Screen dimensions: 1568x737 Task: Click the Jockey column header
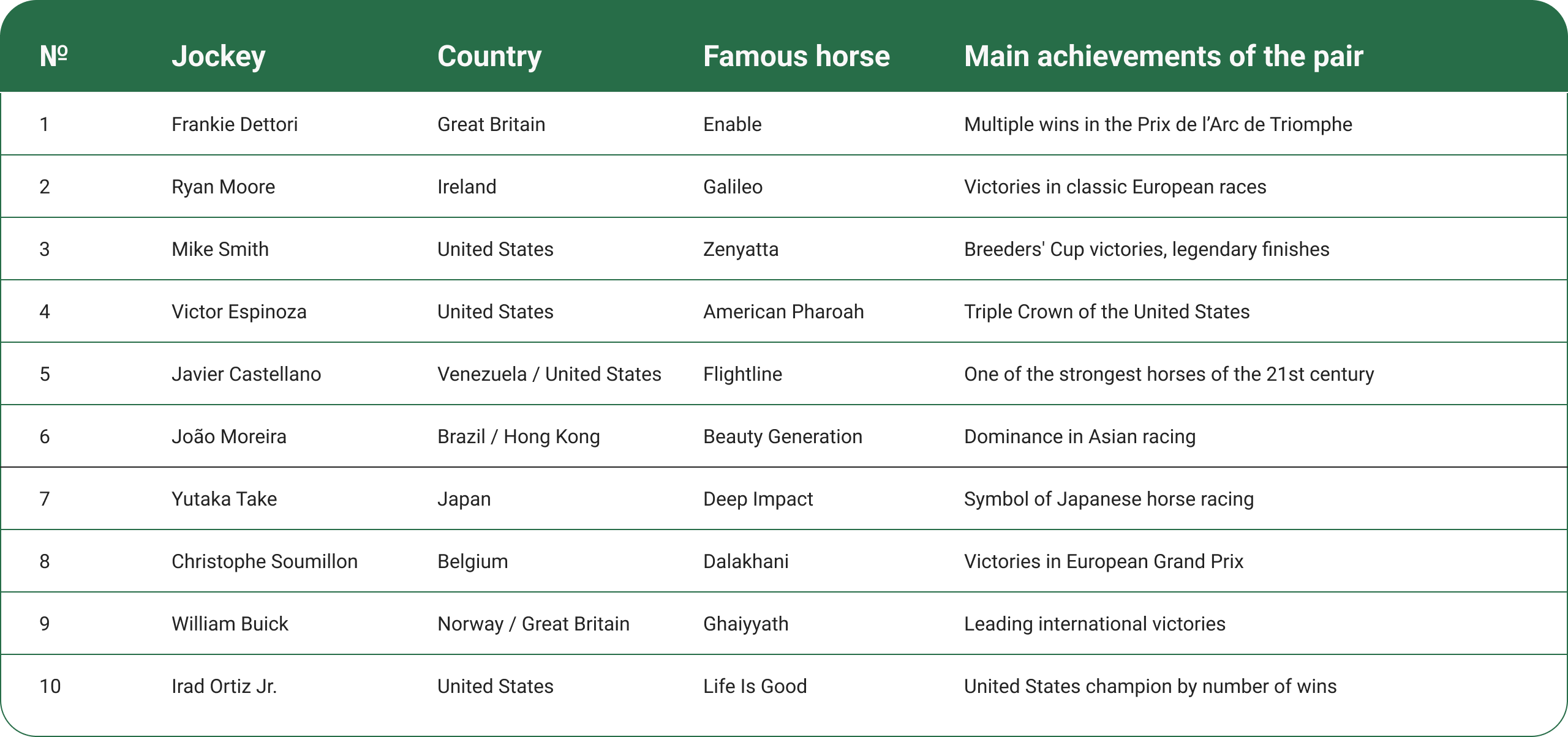point(218,56)
